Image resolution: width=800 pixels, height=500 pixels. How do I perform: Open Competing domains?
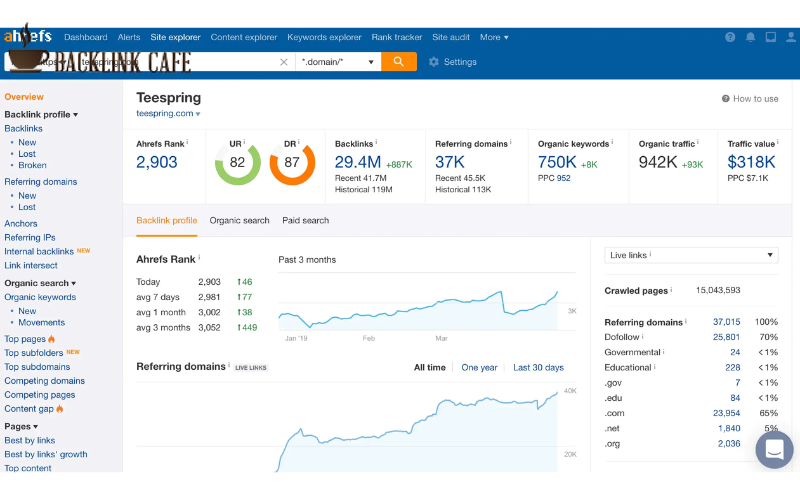pyautogui.click(x=45, y=381)
